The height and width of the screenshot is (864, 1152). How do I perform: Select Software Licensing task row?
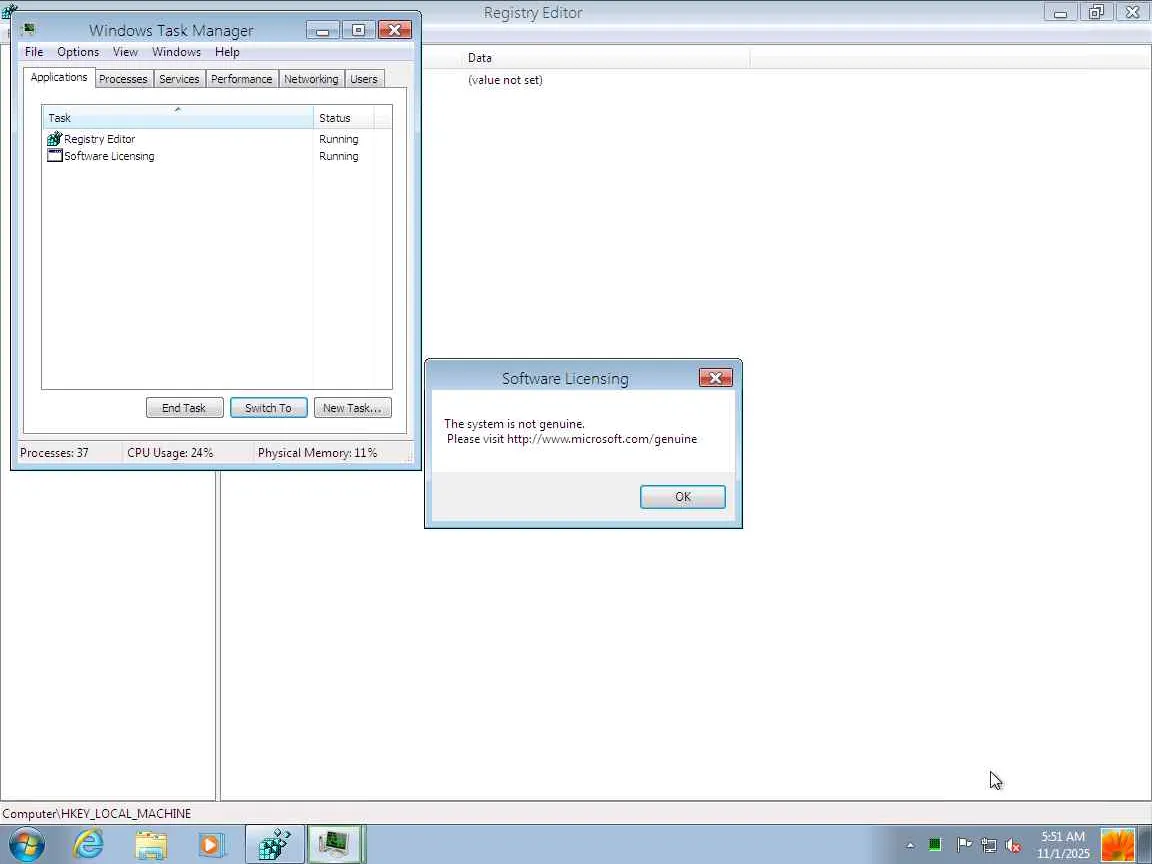click(x=217, y=156)
